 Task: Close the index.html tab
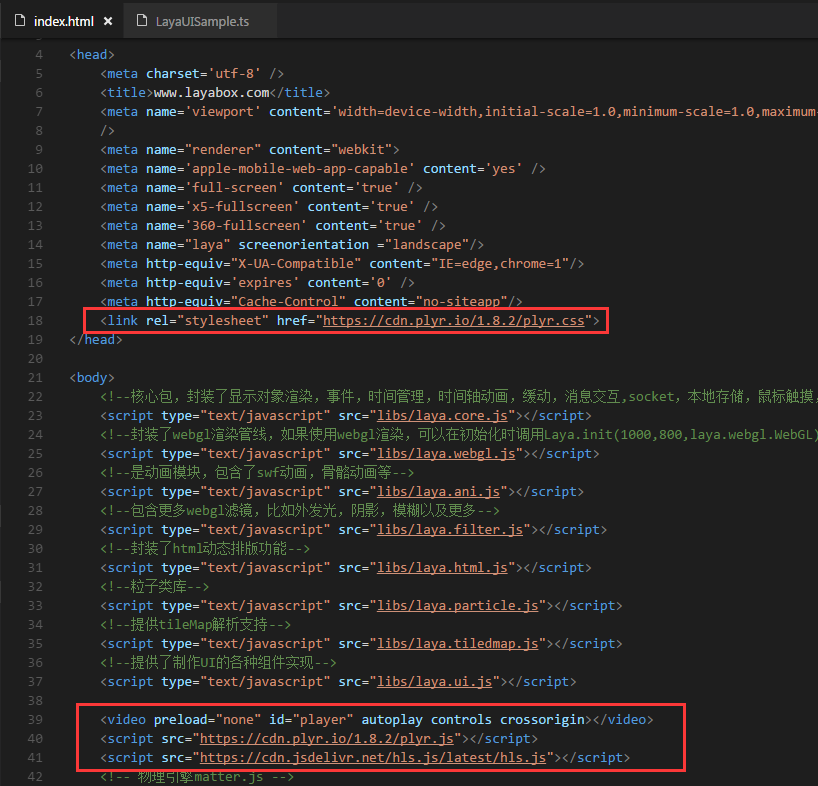[107, 21]
